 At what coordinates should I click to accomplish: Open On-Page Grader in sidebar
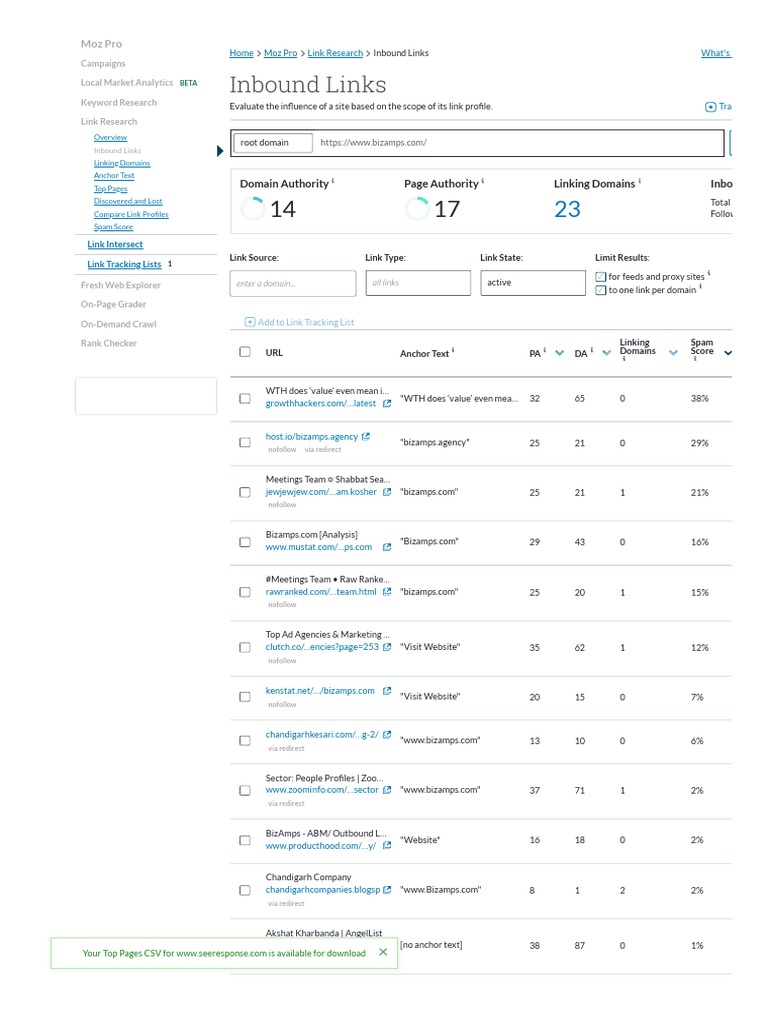point(114,304)
